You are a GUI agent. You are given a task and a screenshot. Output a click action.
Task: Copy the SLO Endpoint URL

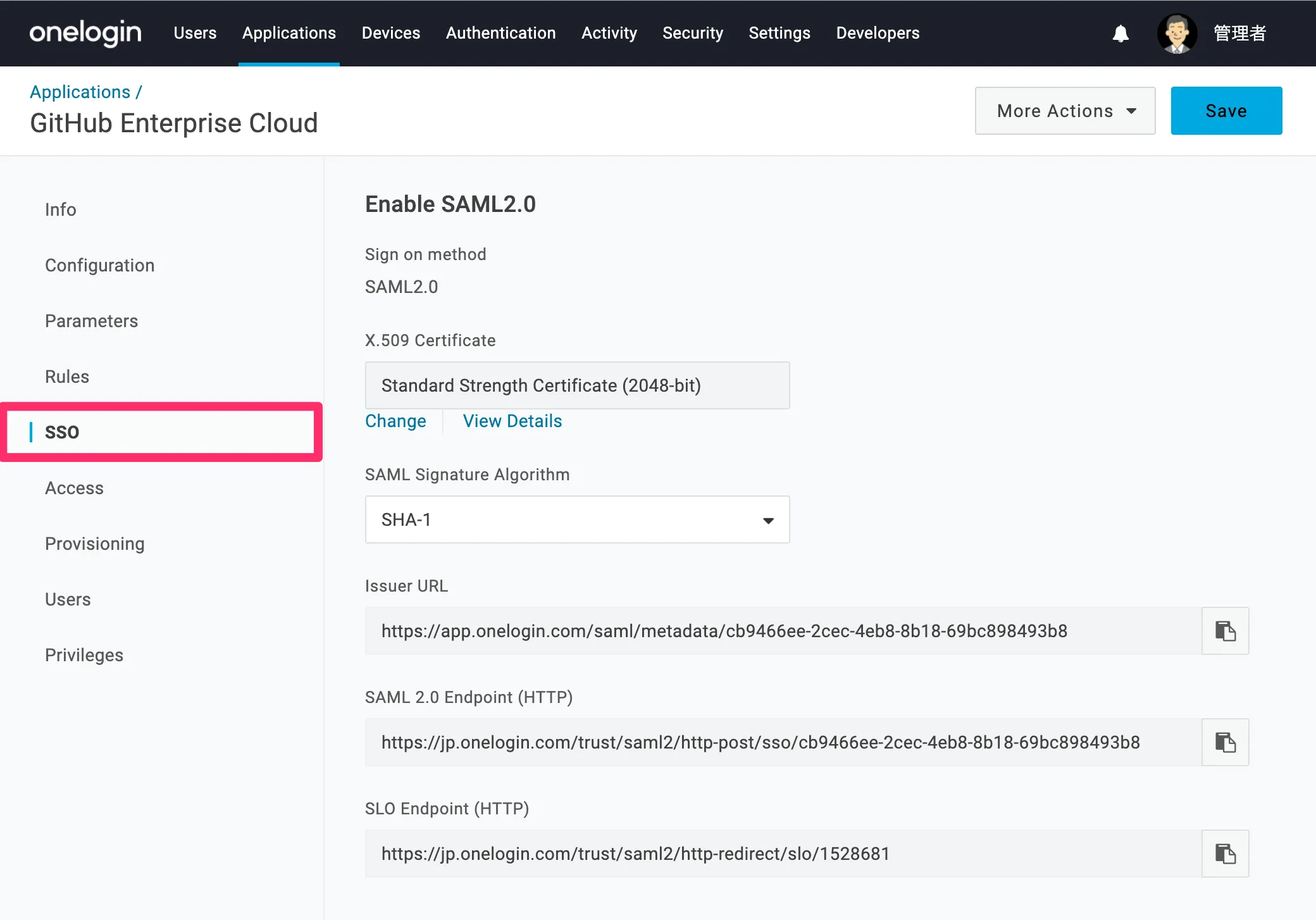[x=1225, y=854]
